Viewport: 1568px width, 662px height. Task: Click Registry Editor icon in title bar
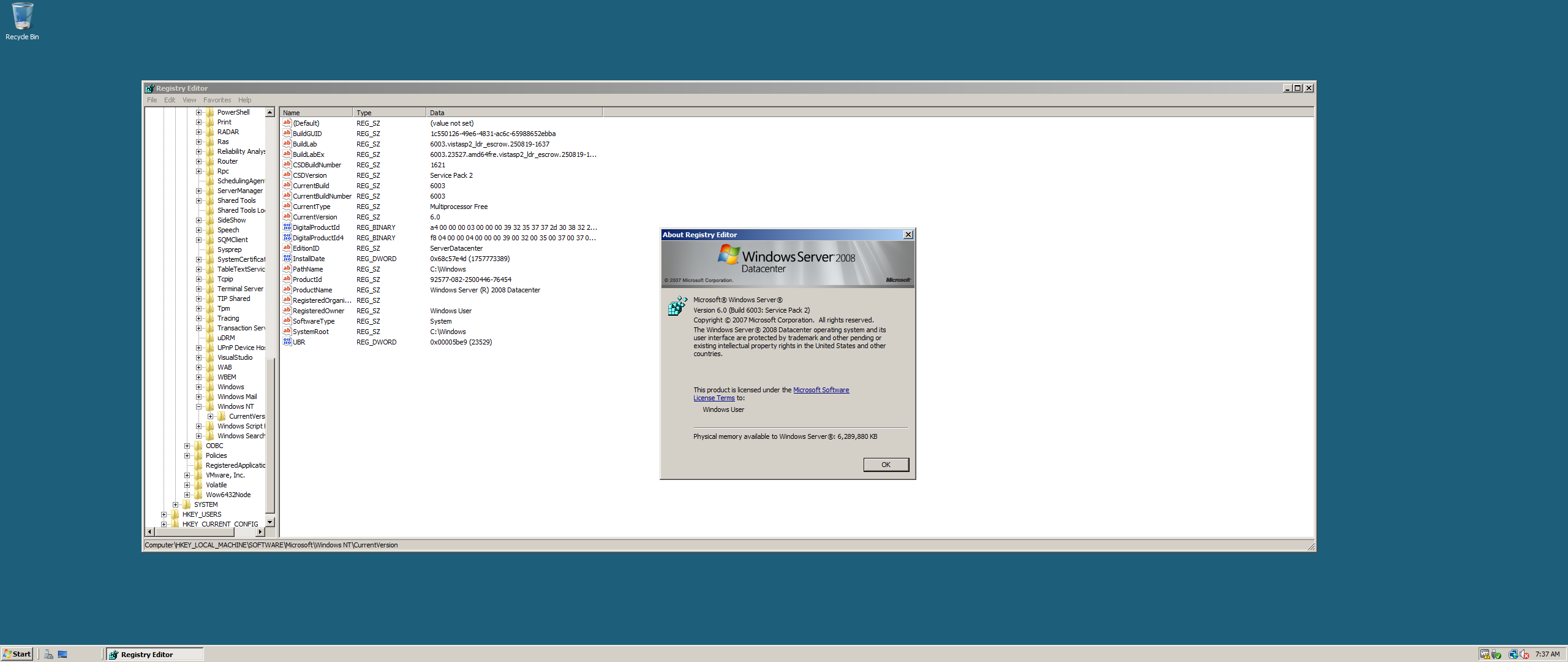coord(149,88)
